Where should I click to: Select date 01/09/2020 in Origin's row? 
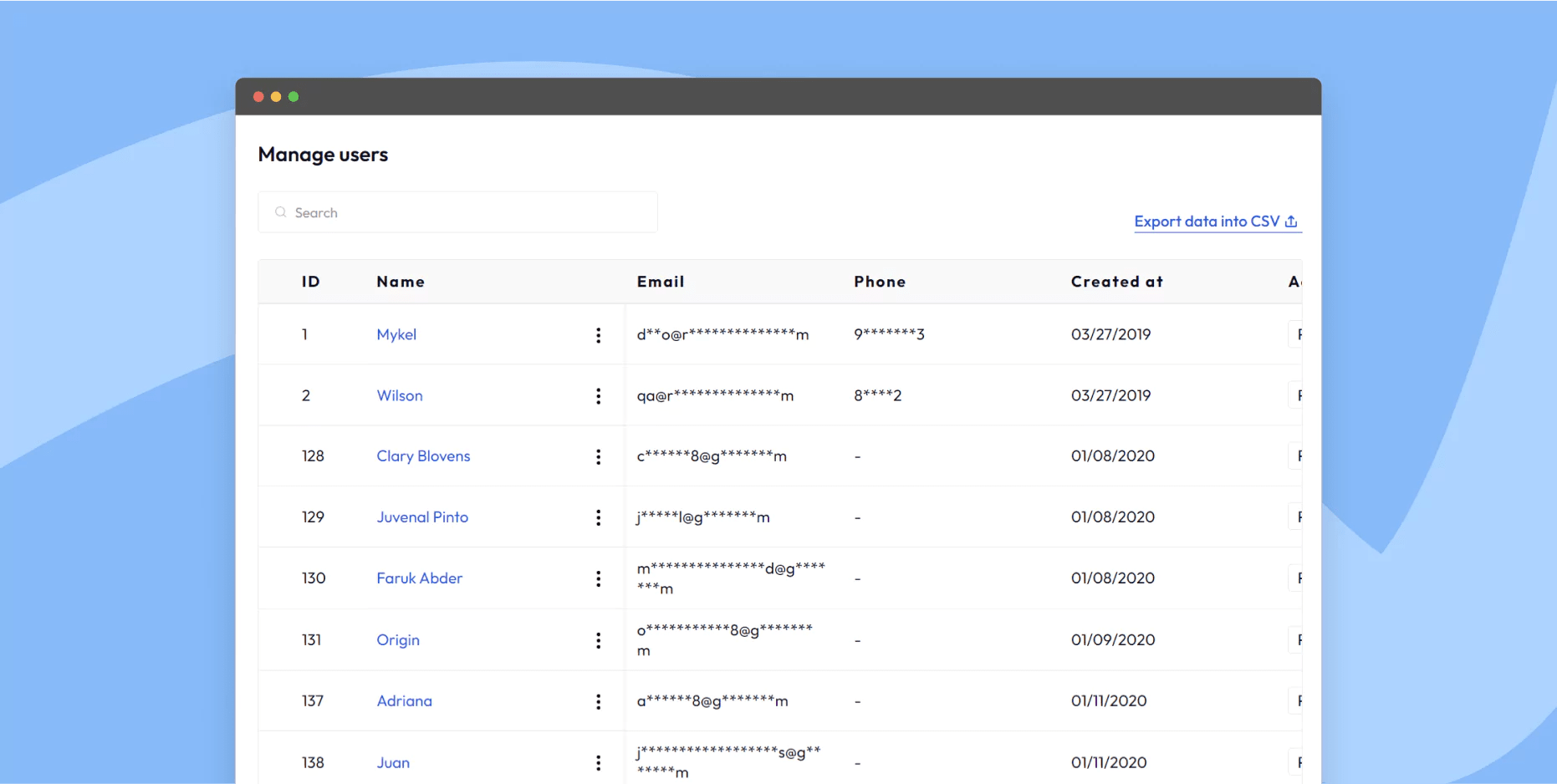(x=1113, y=640)
